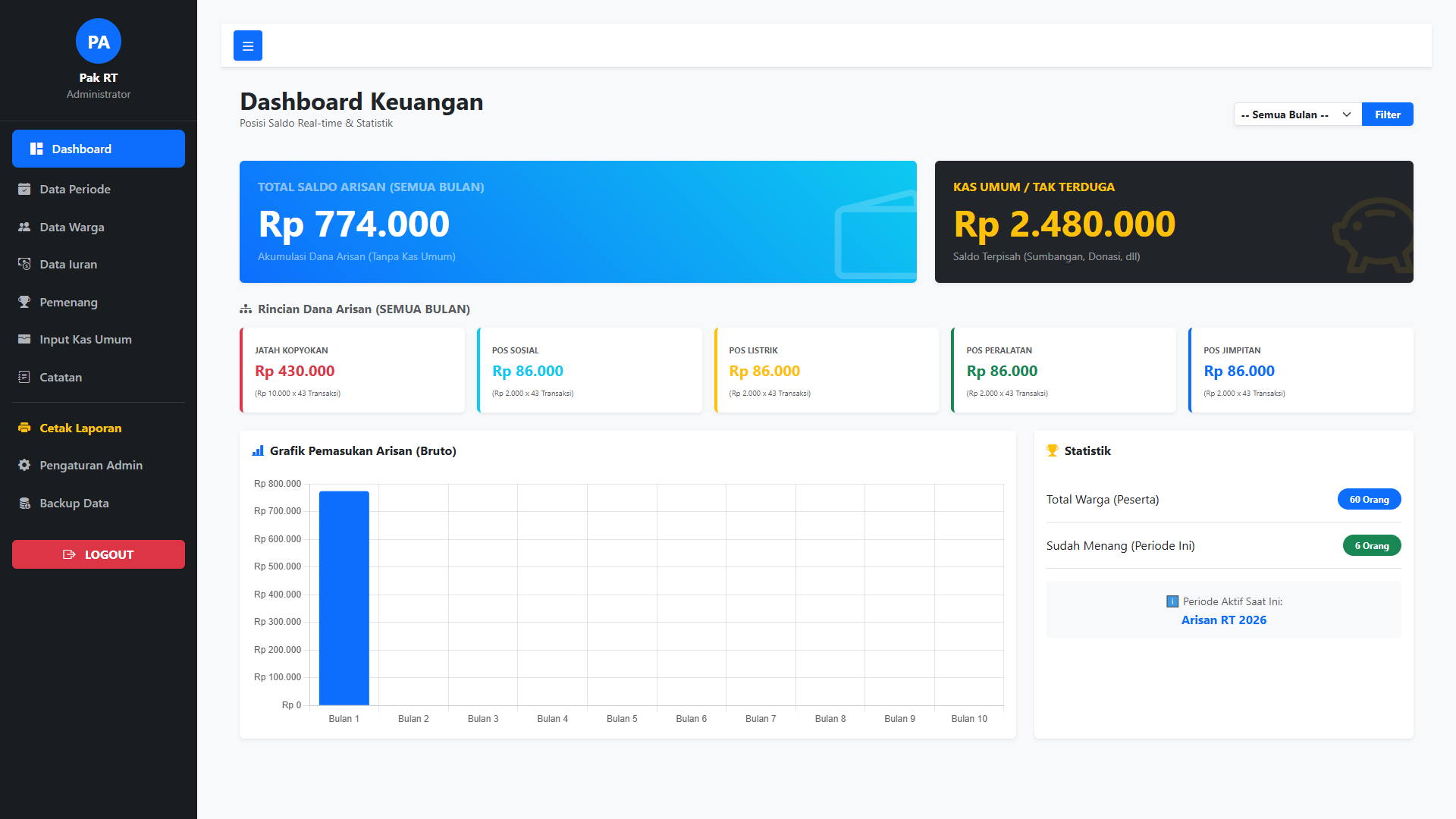Click the PA avatar circle

[99, 42]
